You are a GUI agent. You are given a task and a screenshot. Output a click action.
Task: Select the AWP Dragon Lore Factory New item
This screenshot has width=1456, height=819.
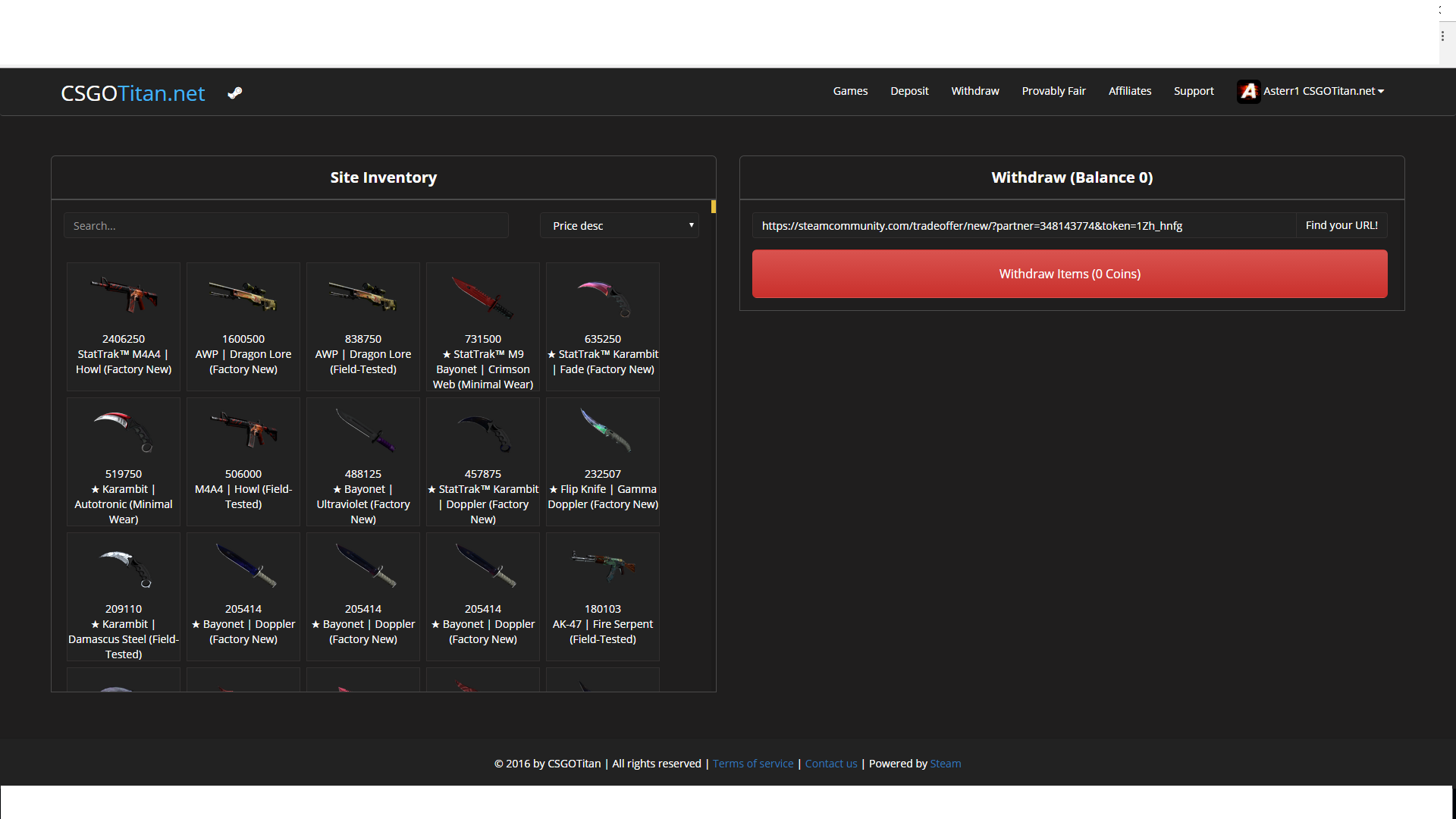pos(243,326)
